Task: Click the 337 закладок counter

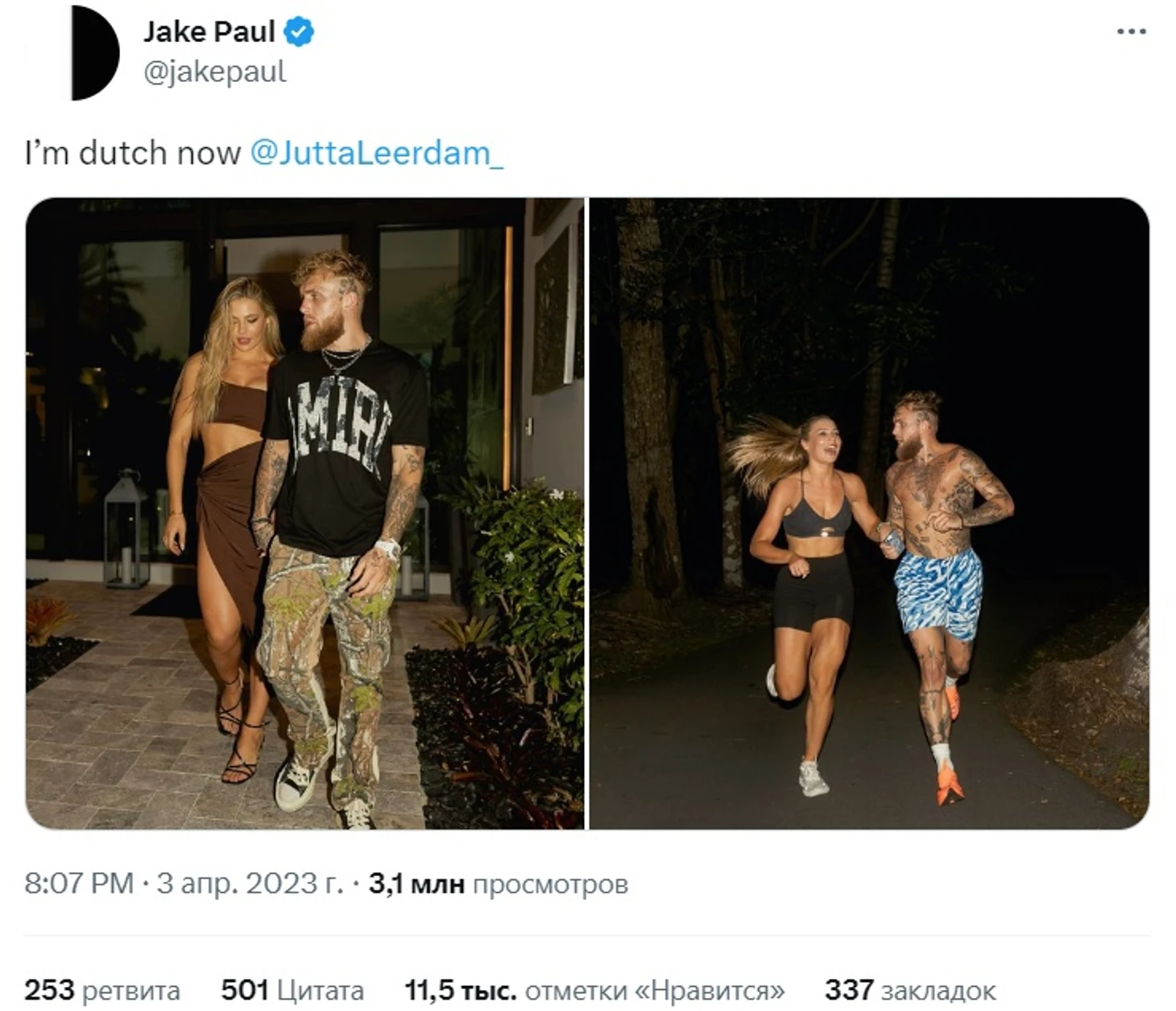Action: point(910,990)
